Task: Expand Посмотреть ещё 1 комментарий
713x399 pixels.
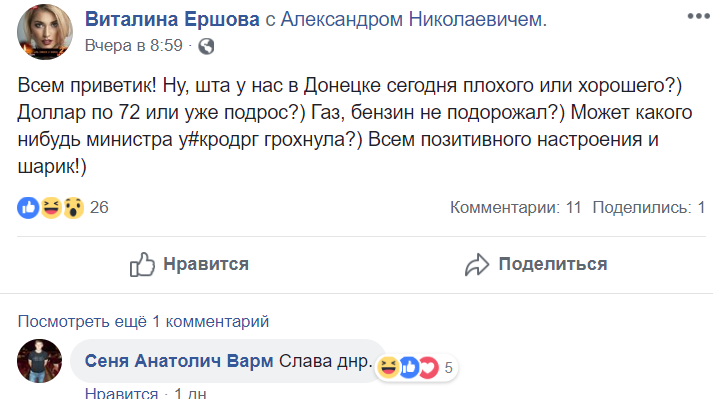Action: tap(143, 322)
